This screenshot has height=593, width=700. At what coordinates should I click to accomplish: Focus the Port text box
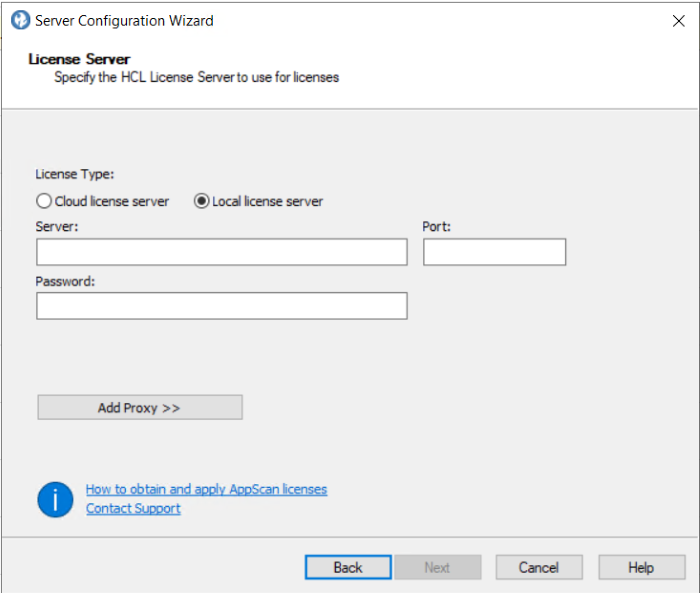point(495,252)
